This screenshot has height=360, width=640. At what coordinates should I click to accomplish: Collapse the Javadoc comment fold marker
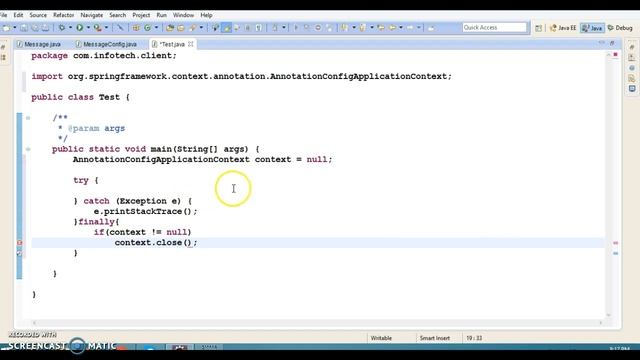[x=28, y=118]
